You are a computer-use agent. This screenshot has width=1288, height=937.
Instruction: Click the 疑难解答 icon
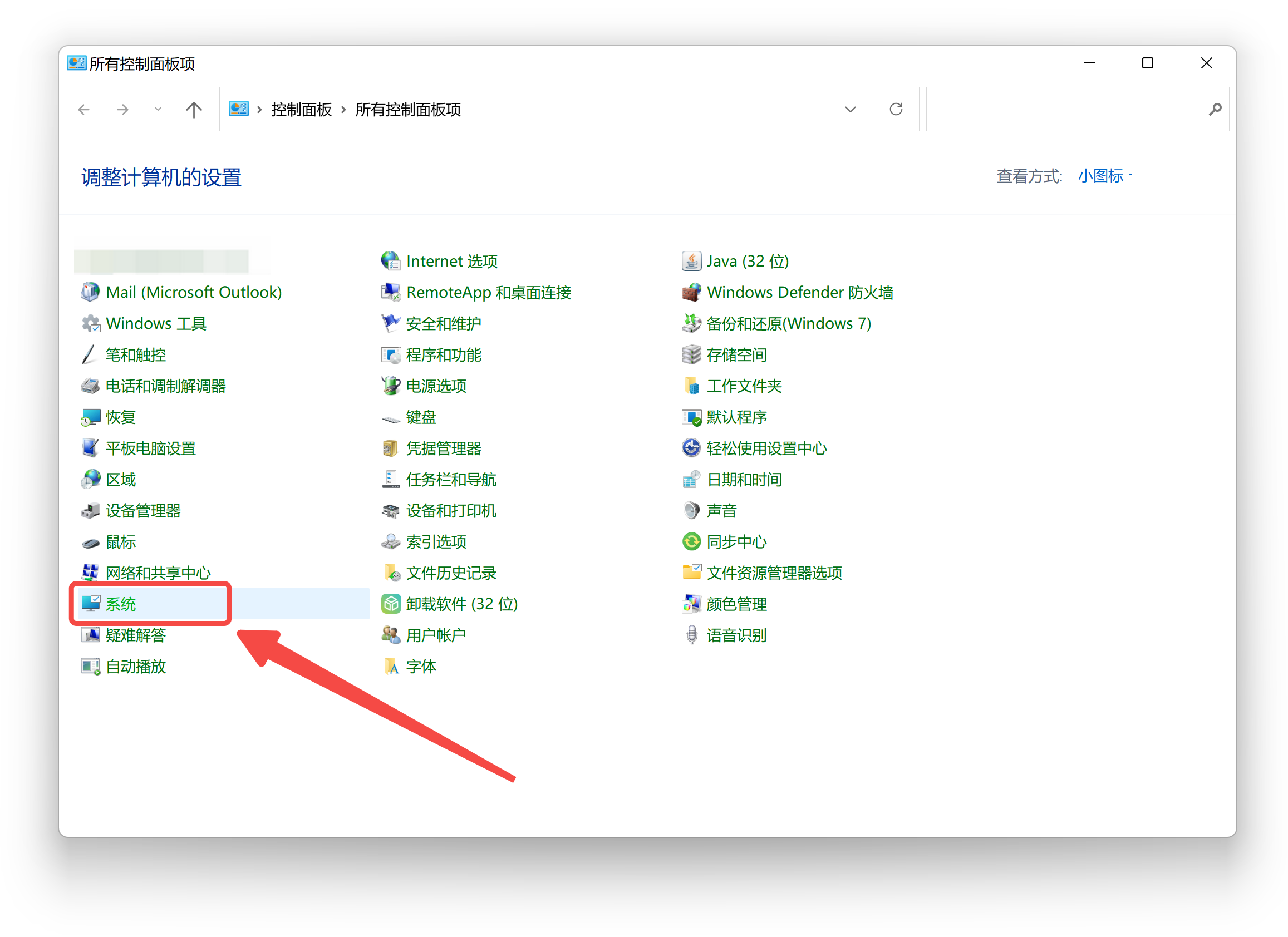pyautogui.click(x=90, y=635)
